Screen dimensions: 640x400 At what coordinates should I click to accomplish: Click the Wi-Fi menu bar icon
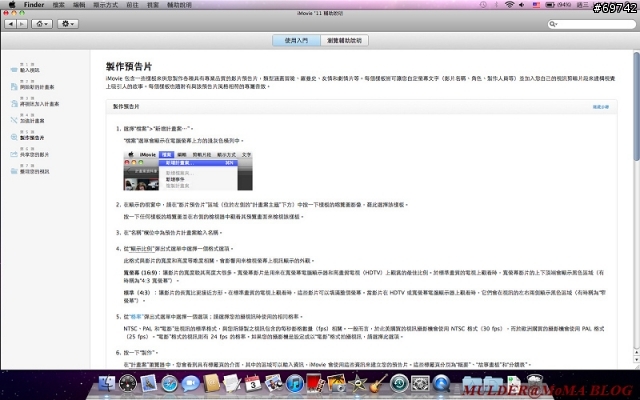click(509, 5)
